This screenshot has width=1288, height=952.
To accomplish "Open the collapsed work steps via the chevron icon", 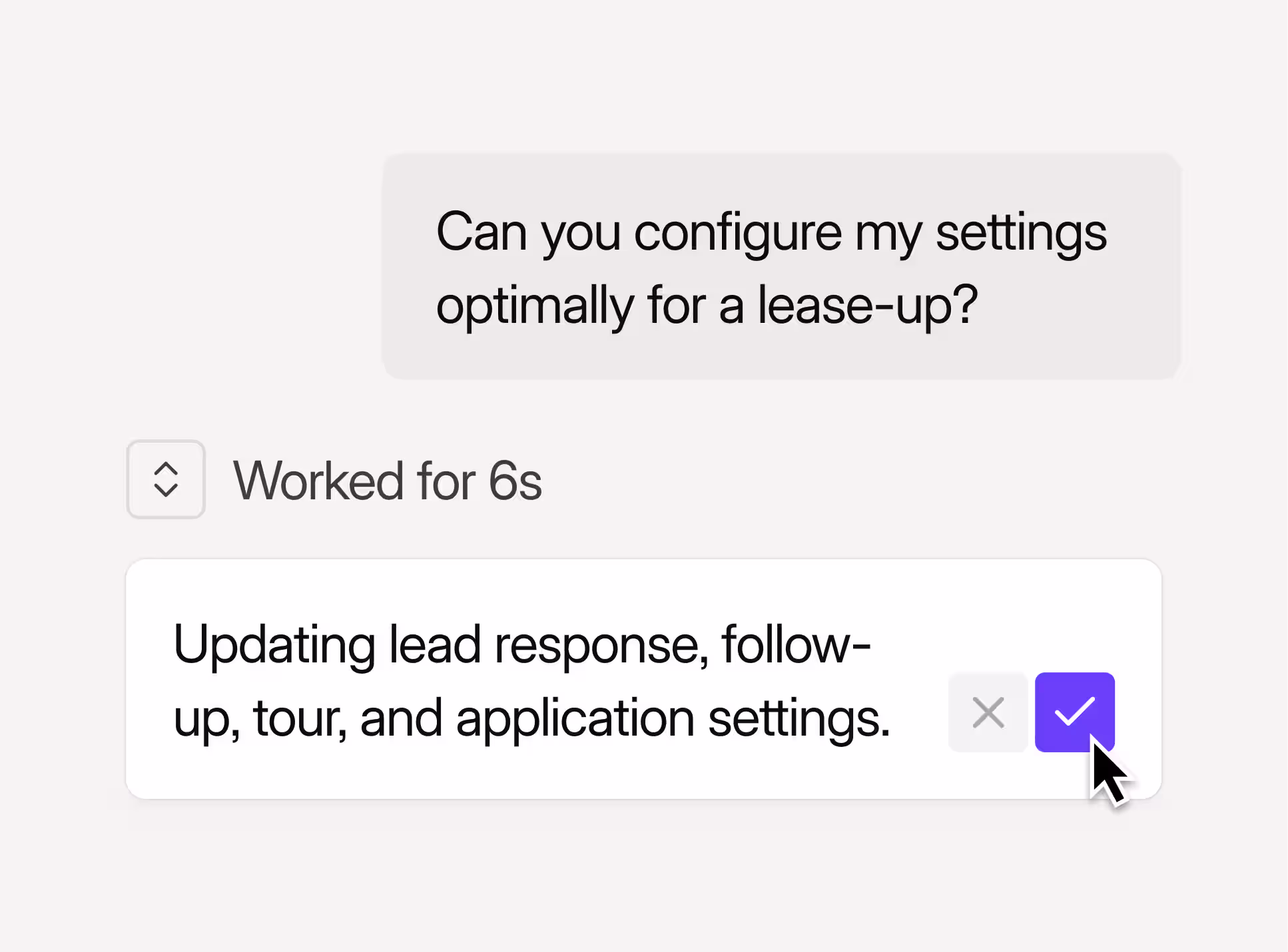I will click(x=166, y=479).
